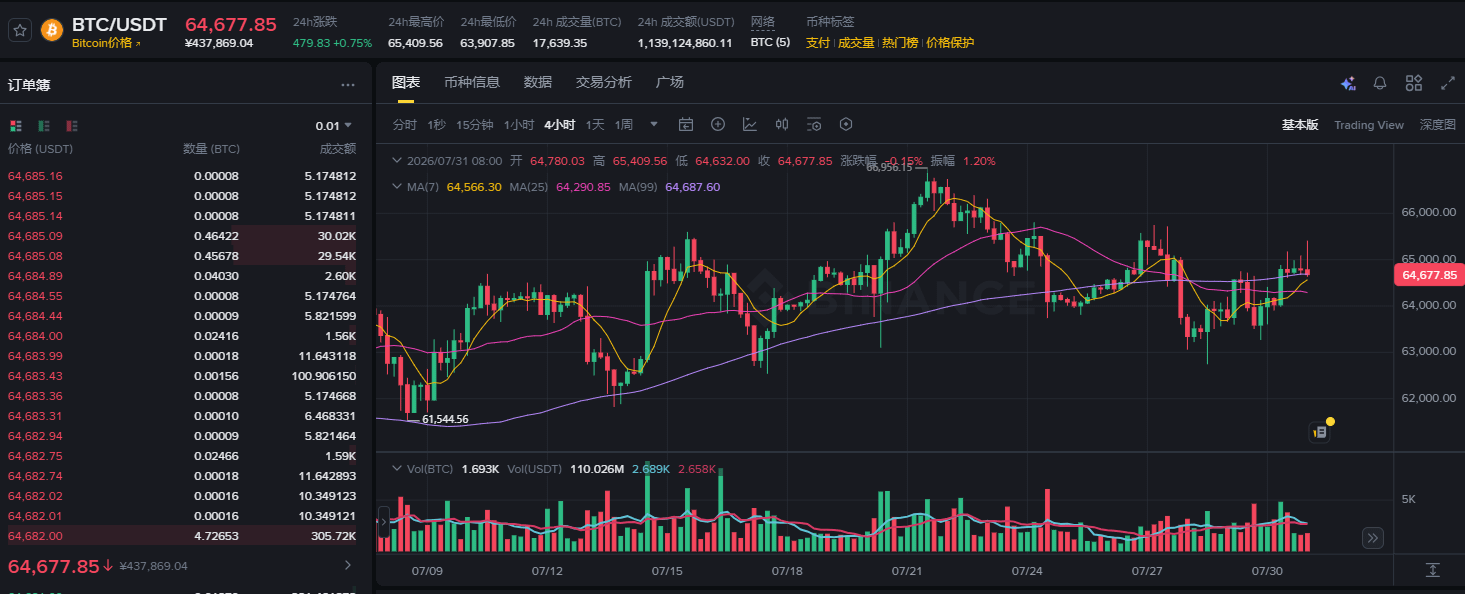Viewport: 1465px width, 594px height.
Task: Open the Bitcoin价格 link
Action: tap(107, 43)
